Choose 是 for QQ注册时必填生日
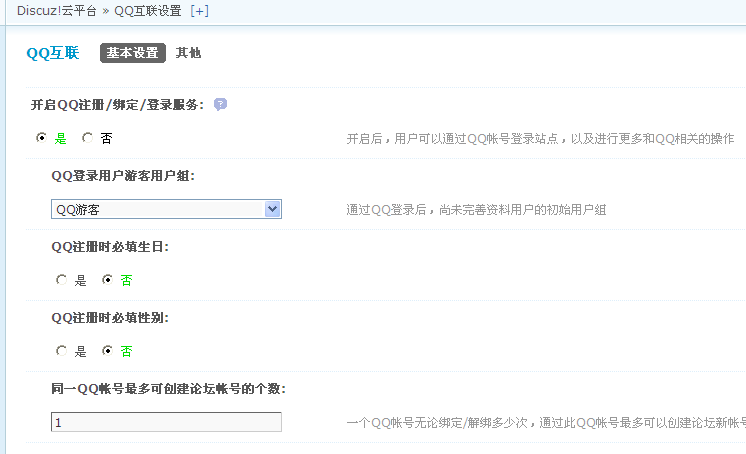The height and width of the screenshot is (454, 746). coord(62,280)
